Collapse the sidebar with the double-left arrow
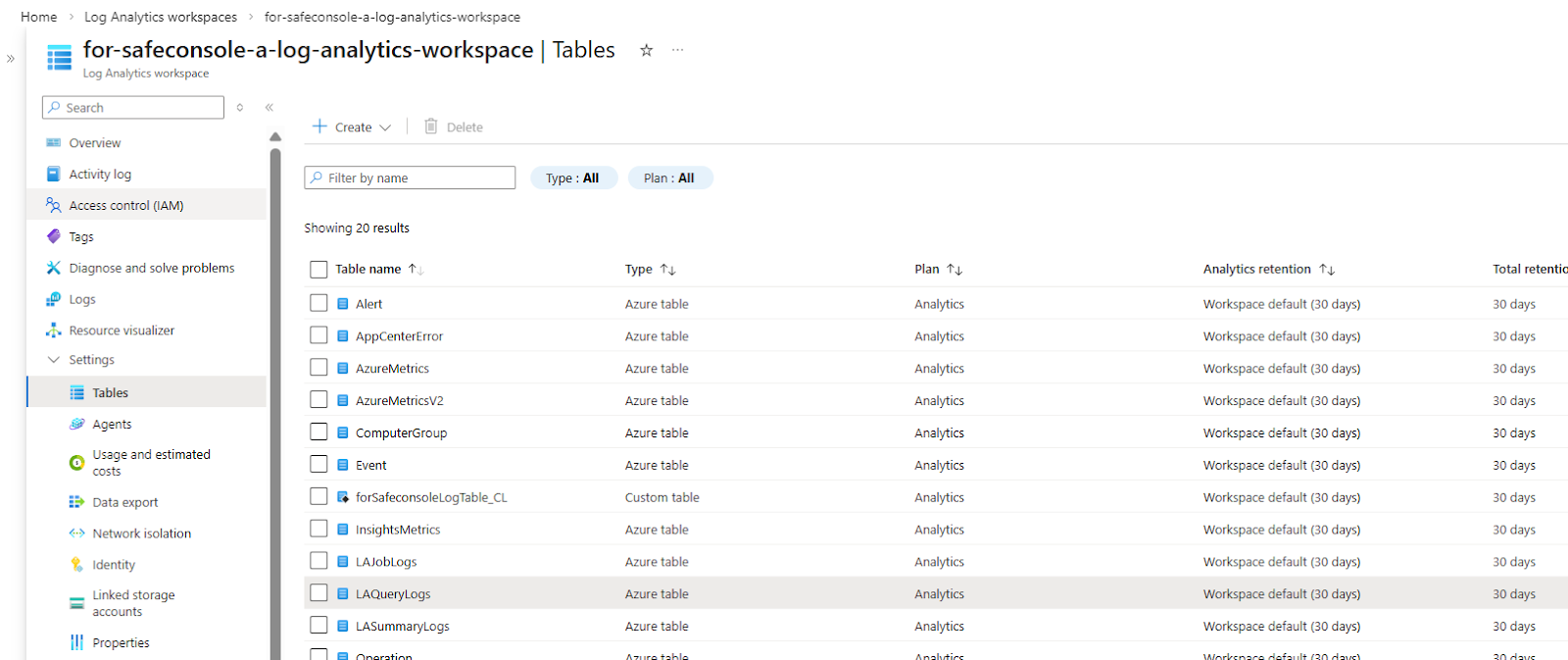Screen dimensions: 1568x660 269,108
